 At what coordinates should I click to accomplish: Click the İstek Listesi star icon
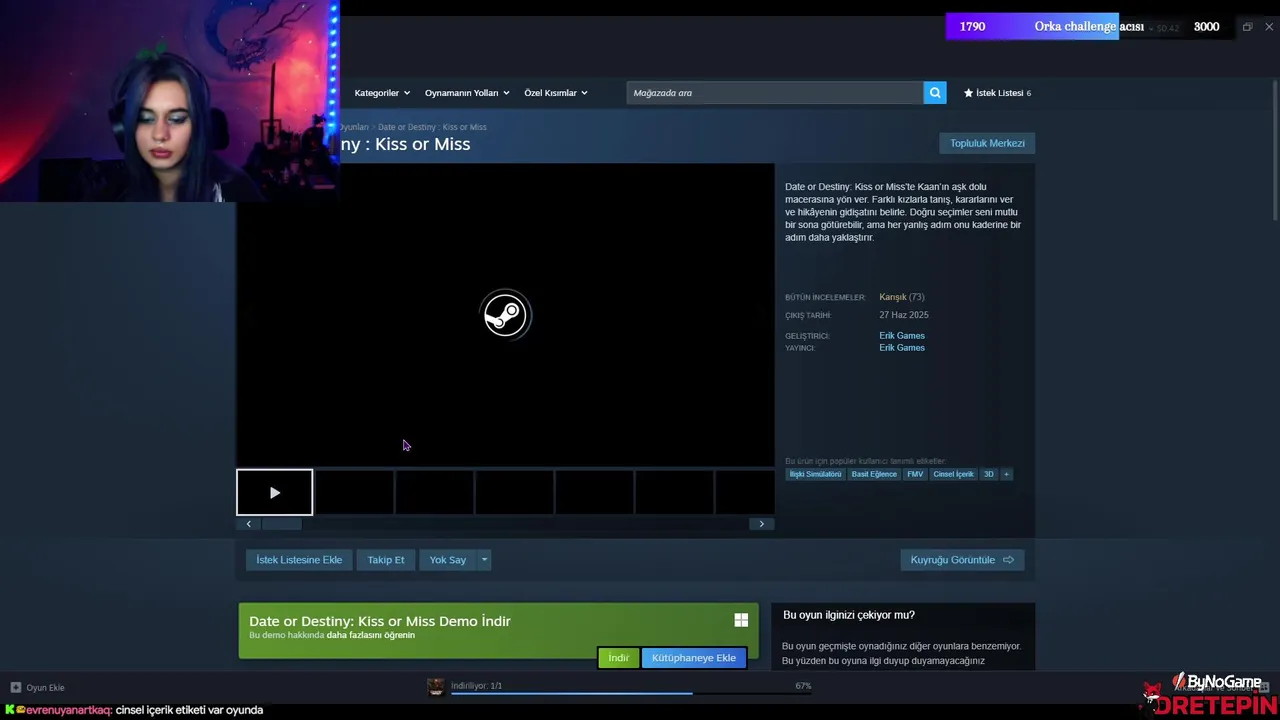(968, 93)
